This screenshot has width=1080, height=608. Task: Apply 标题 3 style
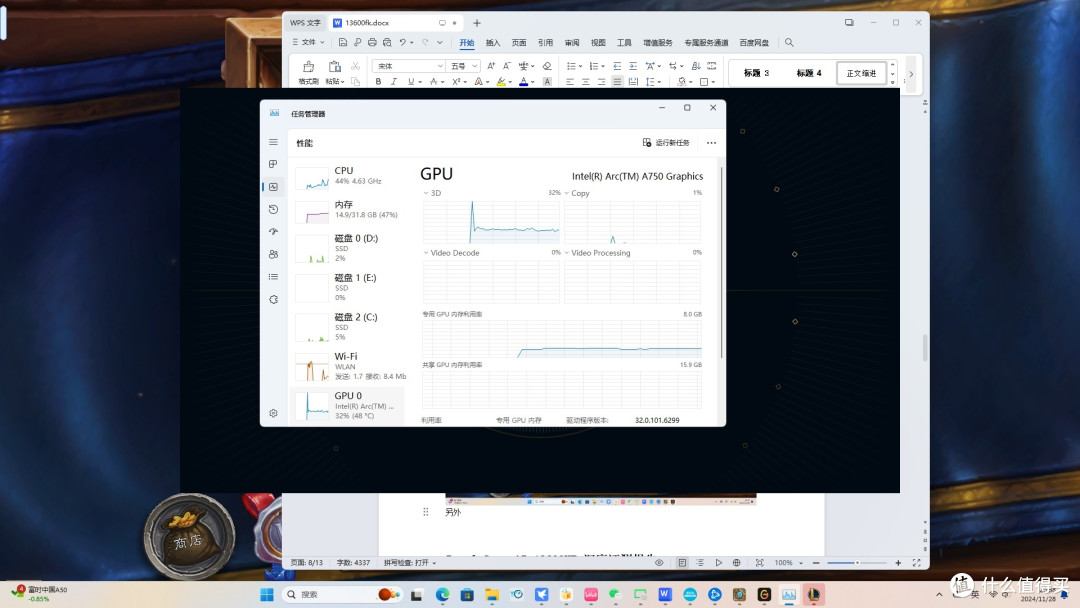pyautogui.click(x=756, y=73)
